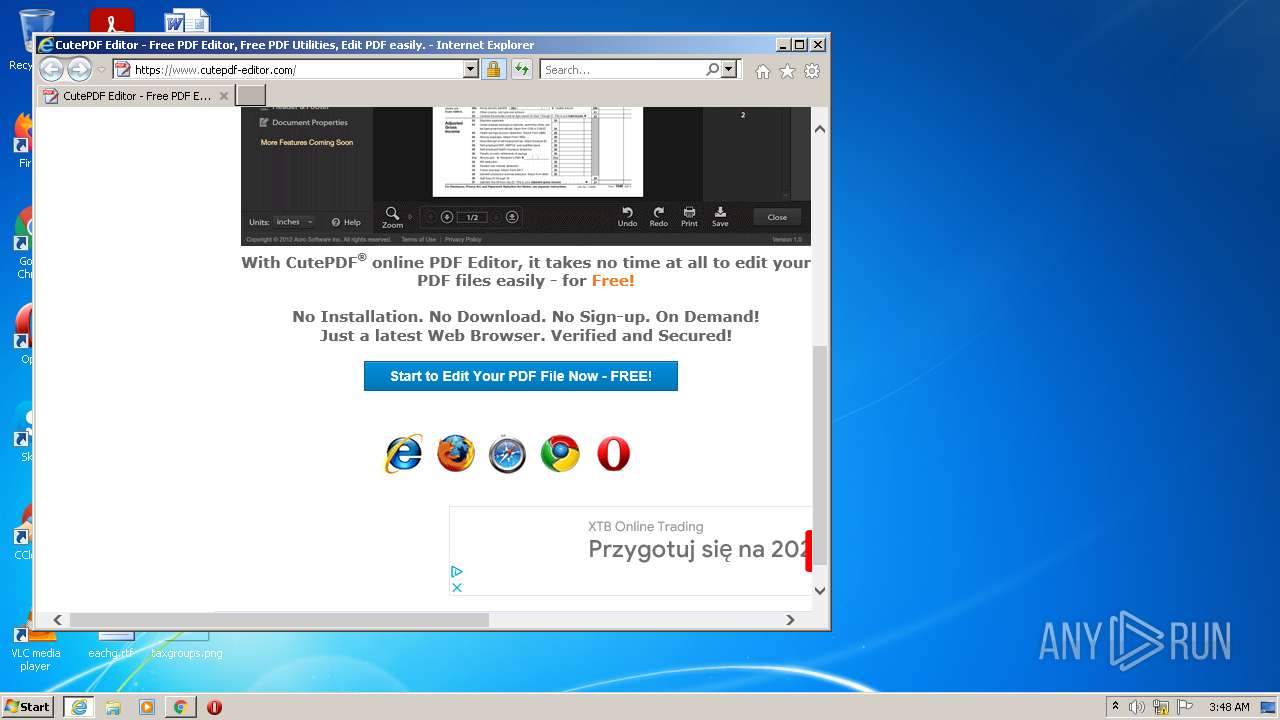Open File Explorer from the taskbar
This screenshot has height=720, width=1280.
[113, 707]
